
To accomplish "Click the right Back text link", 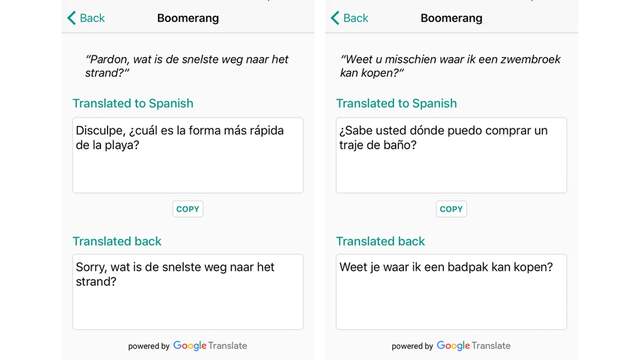I will tap(356, 18).
